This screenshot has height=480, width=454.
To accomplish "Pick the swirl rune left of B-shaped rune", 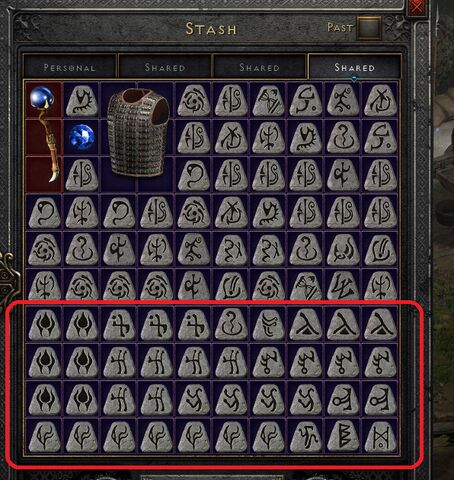I will pyautogui.click(x=306, y=435).
